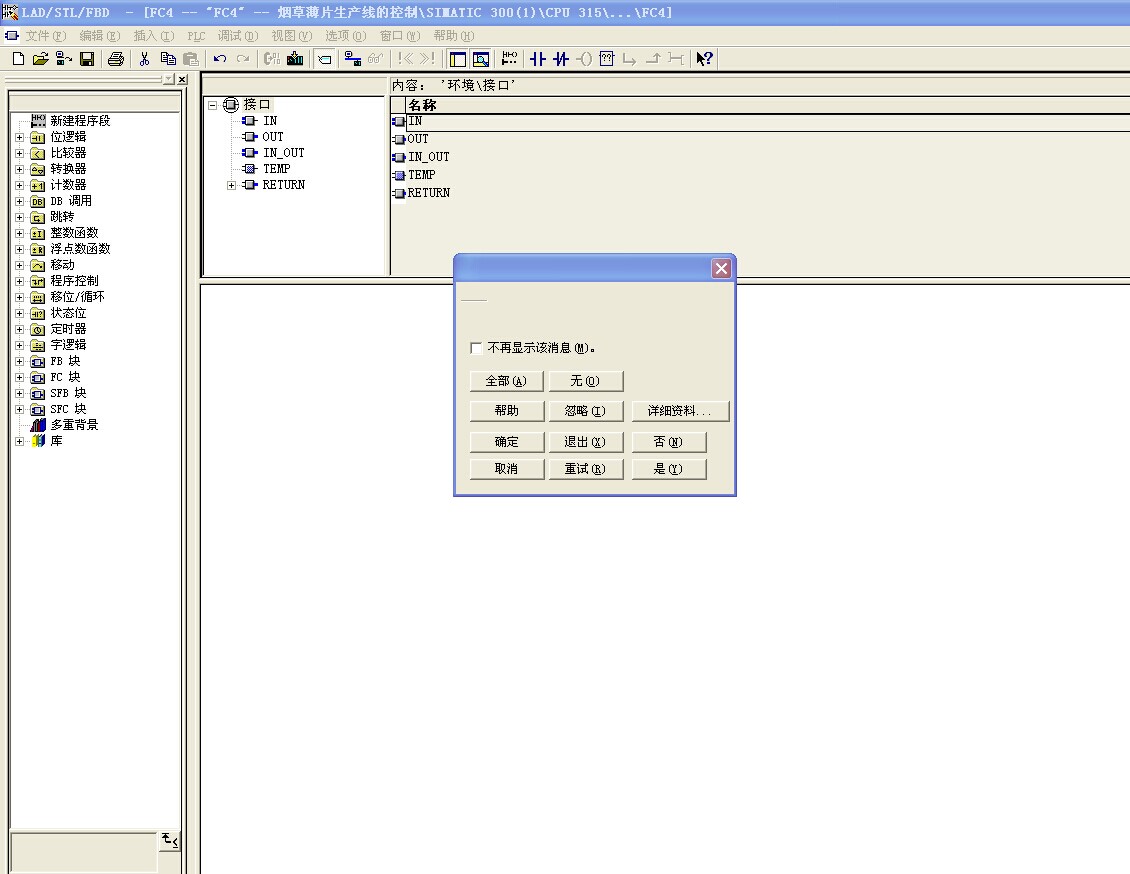Create a new block with the New icon
The width and height of the screenshot is (1130, 874).
[19, 59]
